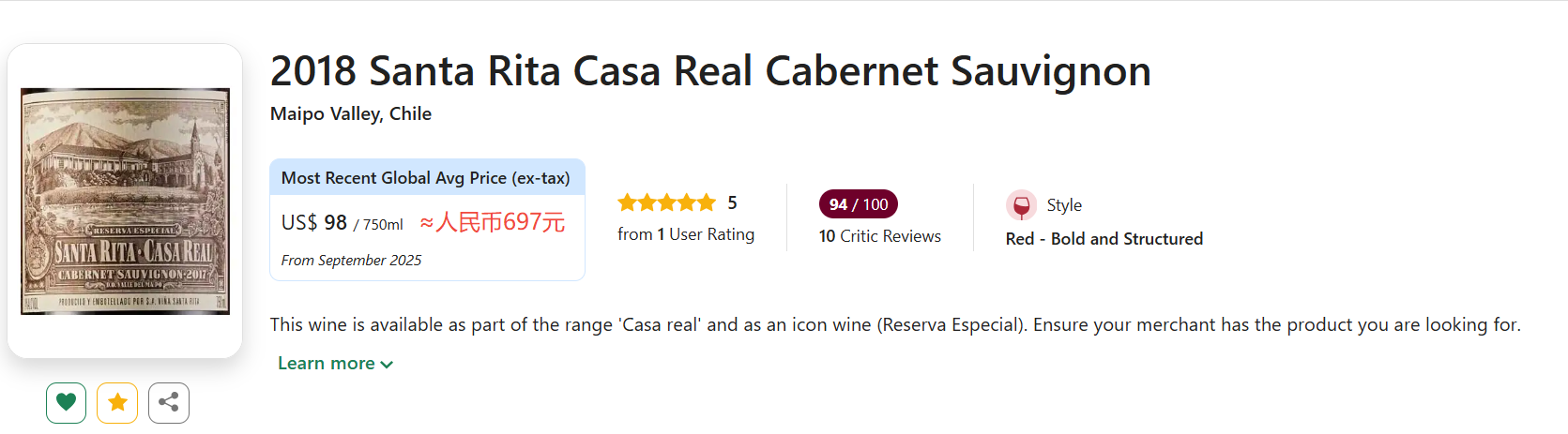Open the 10 Critic Reviews link
1568x434 pixels.
click(x=879, y=236)
